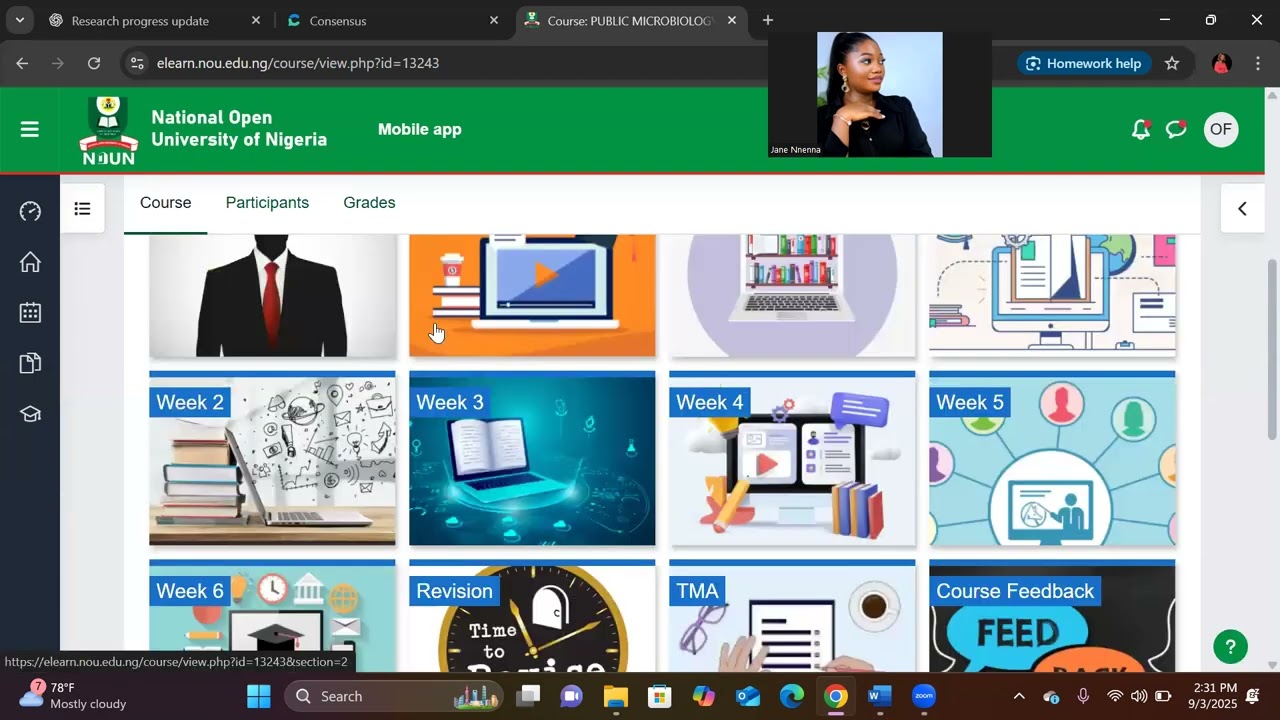The width and height of the screenshot is (1280, 720).
Task: Open the businessman silhouette section card
Action: click(272, 296)
